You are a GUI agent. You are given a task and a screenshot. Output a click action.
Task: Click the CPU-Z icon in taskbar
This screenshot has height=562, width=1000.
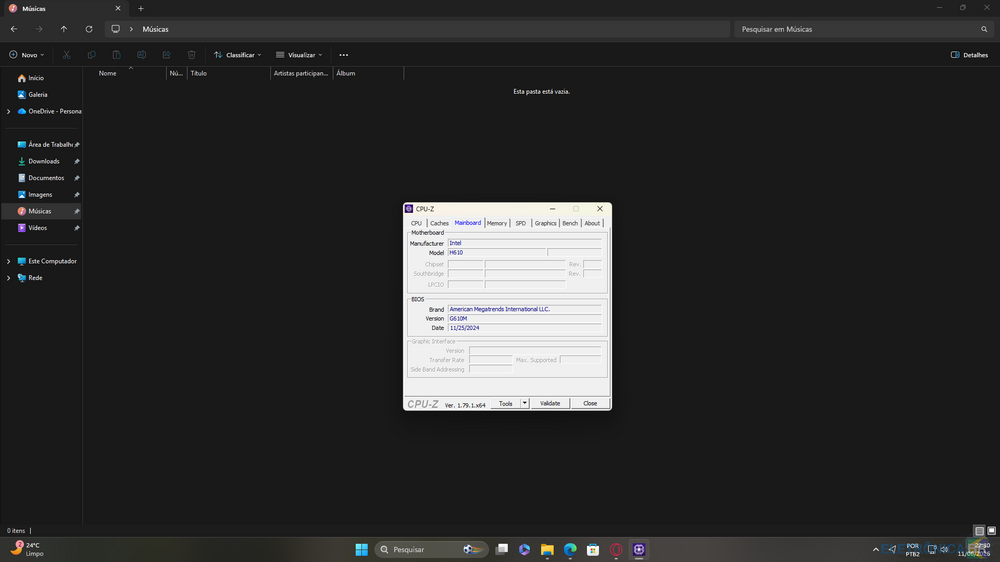coord(639,549)
